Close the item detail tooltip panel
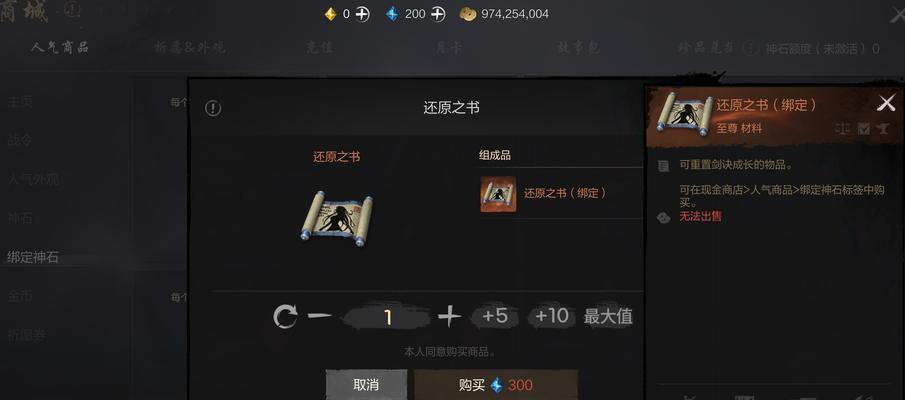Viewport: 905px width, 400px height. [x=886, y=103]
